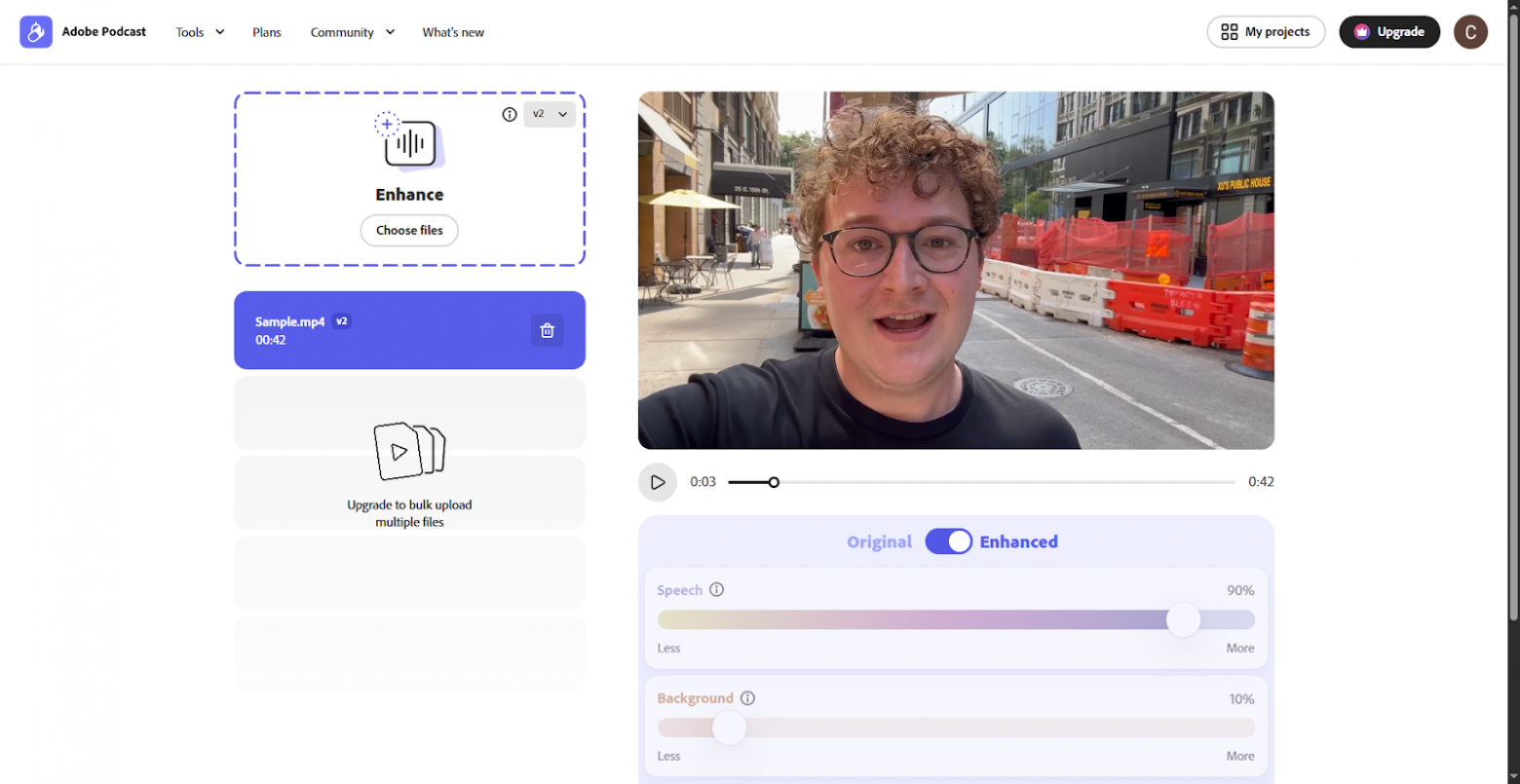Click the info icon beside the v2 selector
The width and height of the screenshot is (1520, 784).
(509, 114)
